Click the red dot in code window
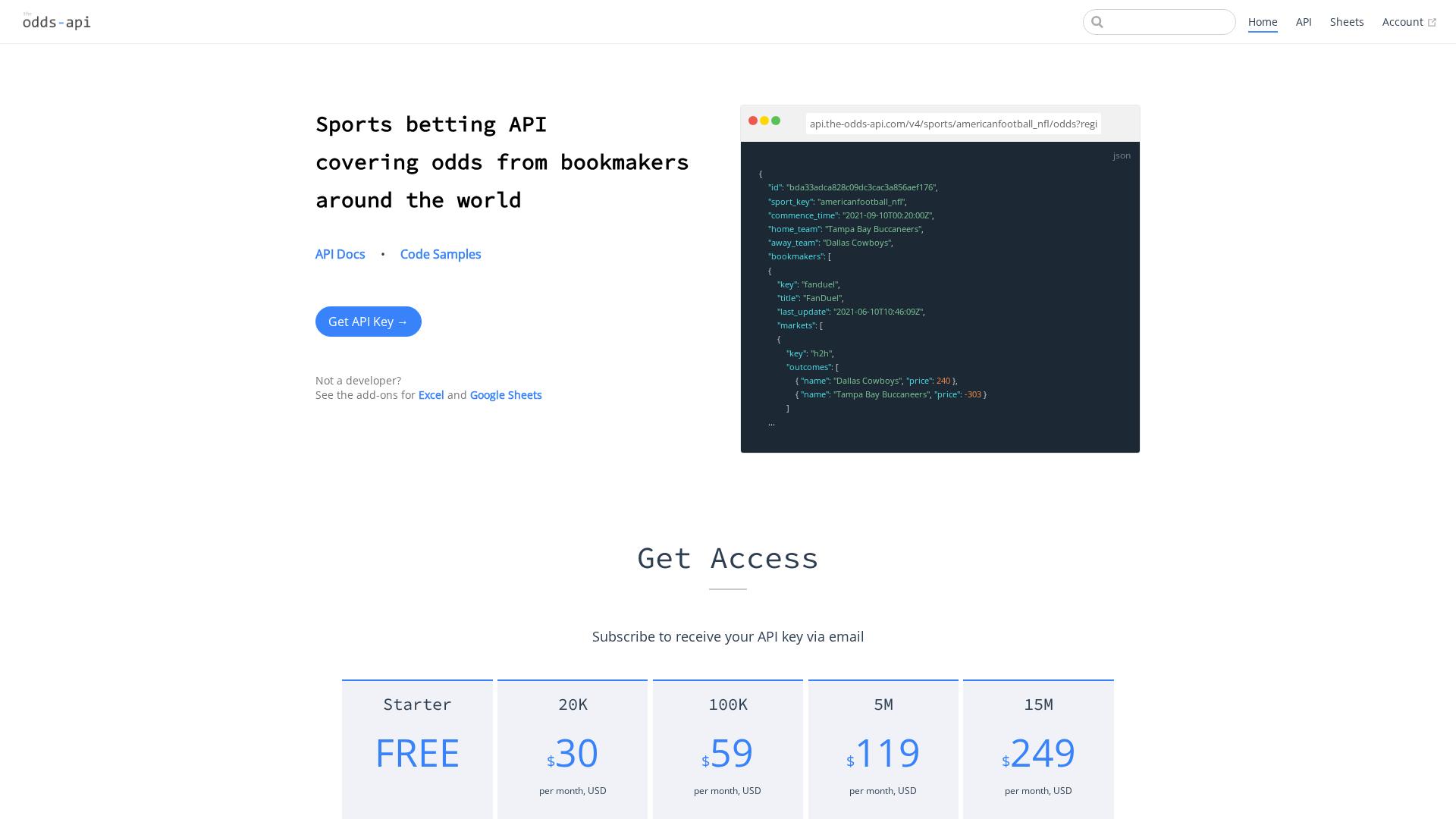The width and height of the screenshot is (1456, 819). [753, 121]
